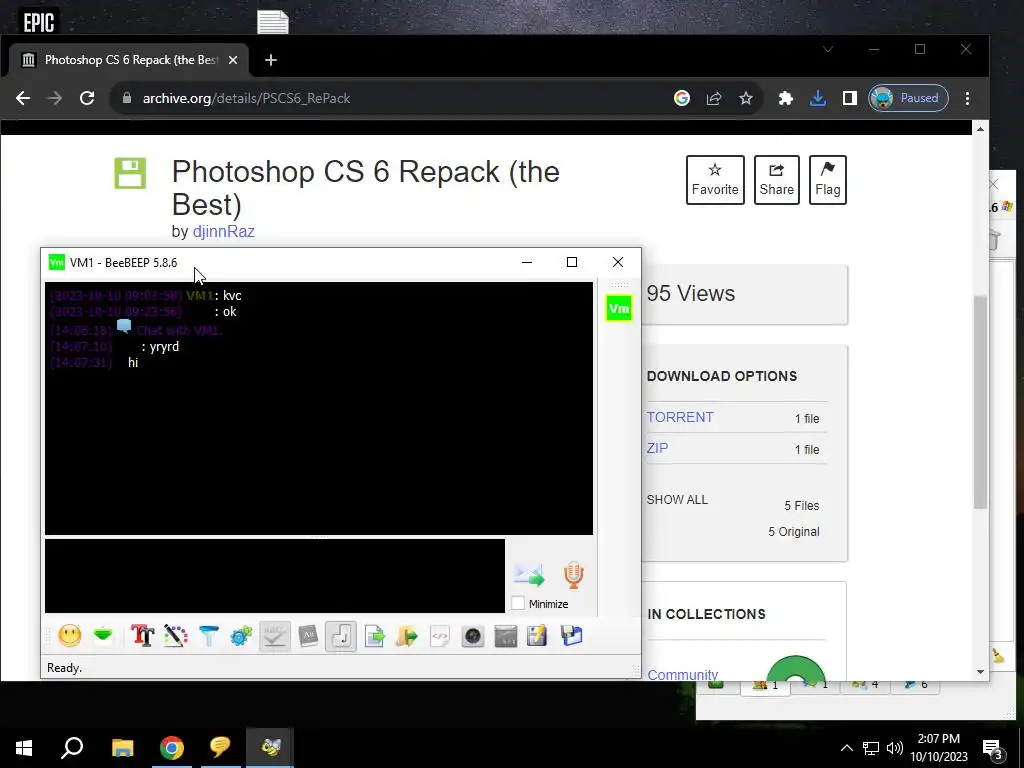Open Chrome downloads icon
Viewport: 1024px width, 768px height.
(818, 98)
